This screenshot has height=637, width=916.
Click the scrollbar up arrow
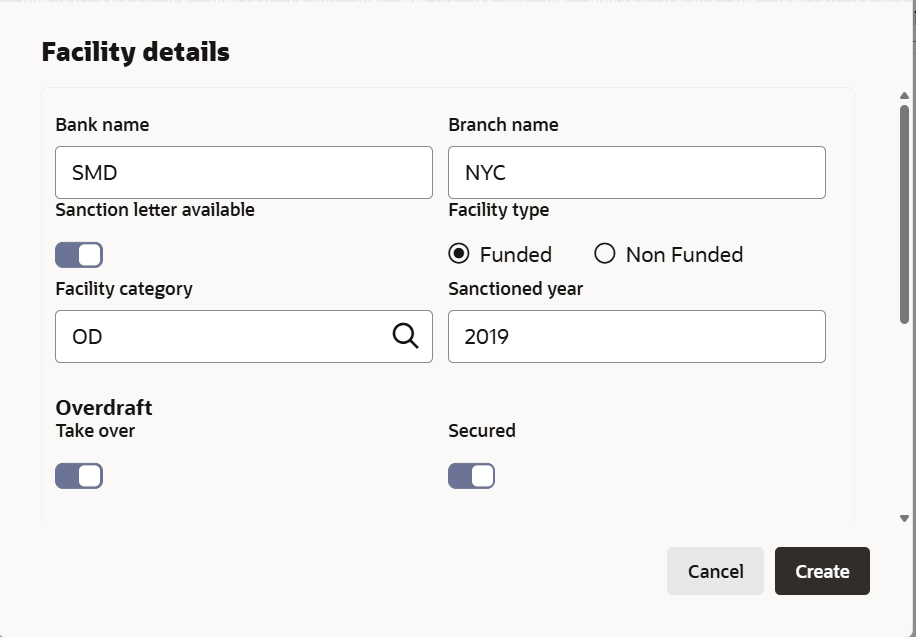click(x=904, y=96)
